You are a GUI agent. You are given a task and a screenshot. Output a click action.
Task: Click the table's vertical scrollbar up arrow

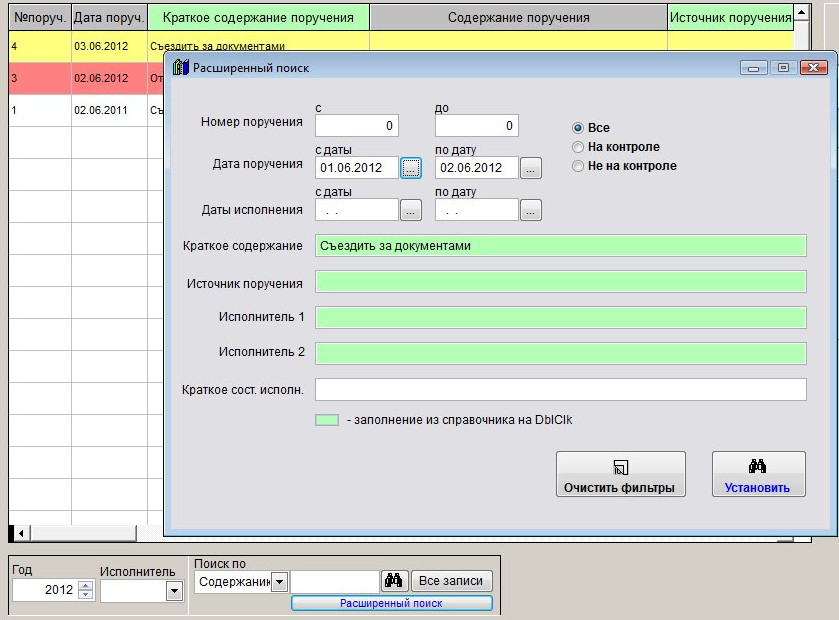pyautogui.click(x=801, y=12)
